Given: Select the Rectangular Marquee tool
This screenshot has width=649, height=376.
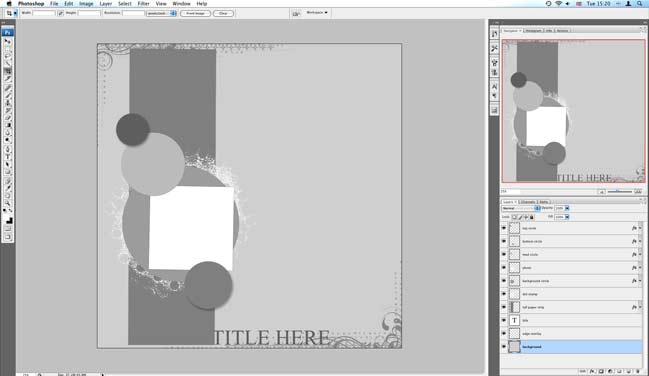Looking at the screenshot, I should point(7,49).
